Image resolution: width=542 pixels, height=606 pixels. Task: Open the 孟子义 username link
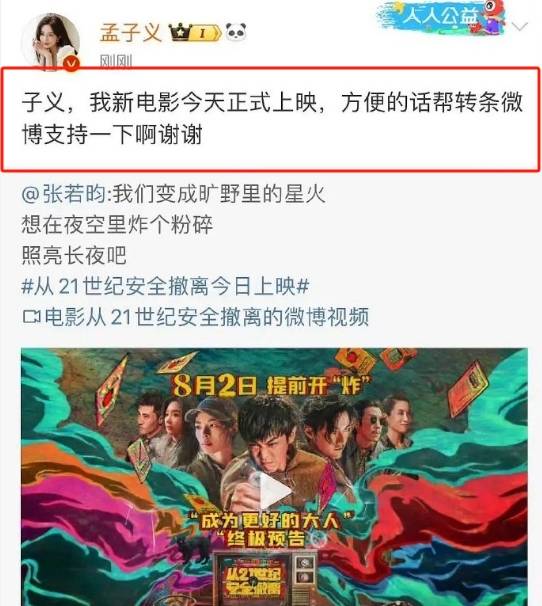131,32
